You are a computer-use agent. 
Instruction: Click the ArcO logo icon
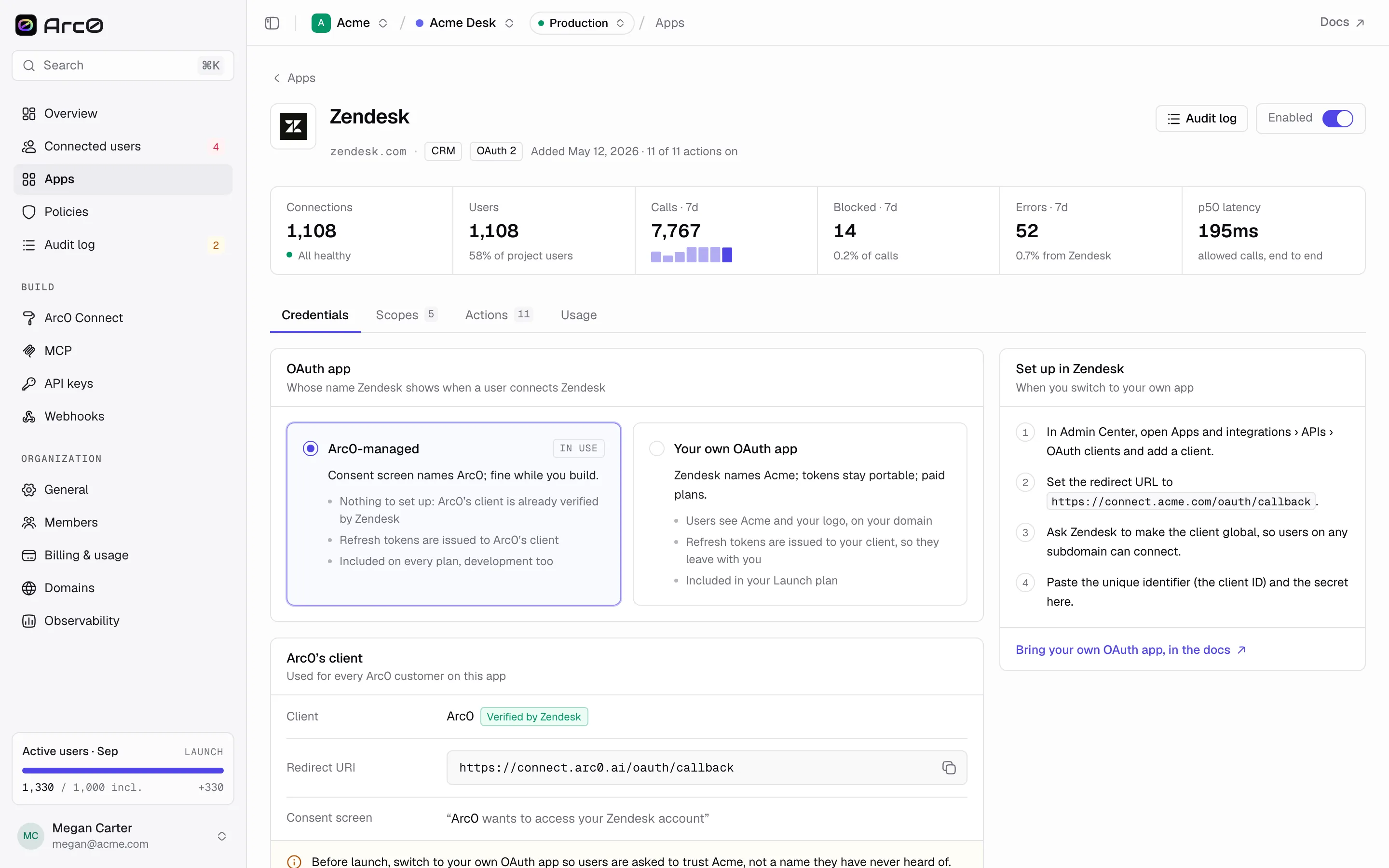(26, 25)
